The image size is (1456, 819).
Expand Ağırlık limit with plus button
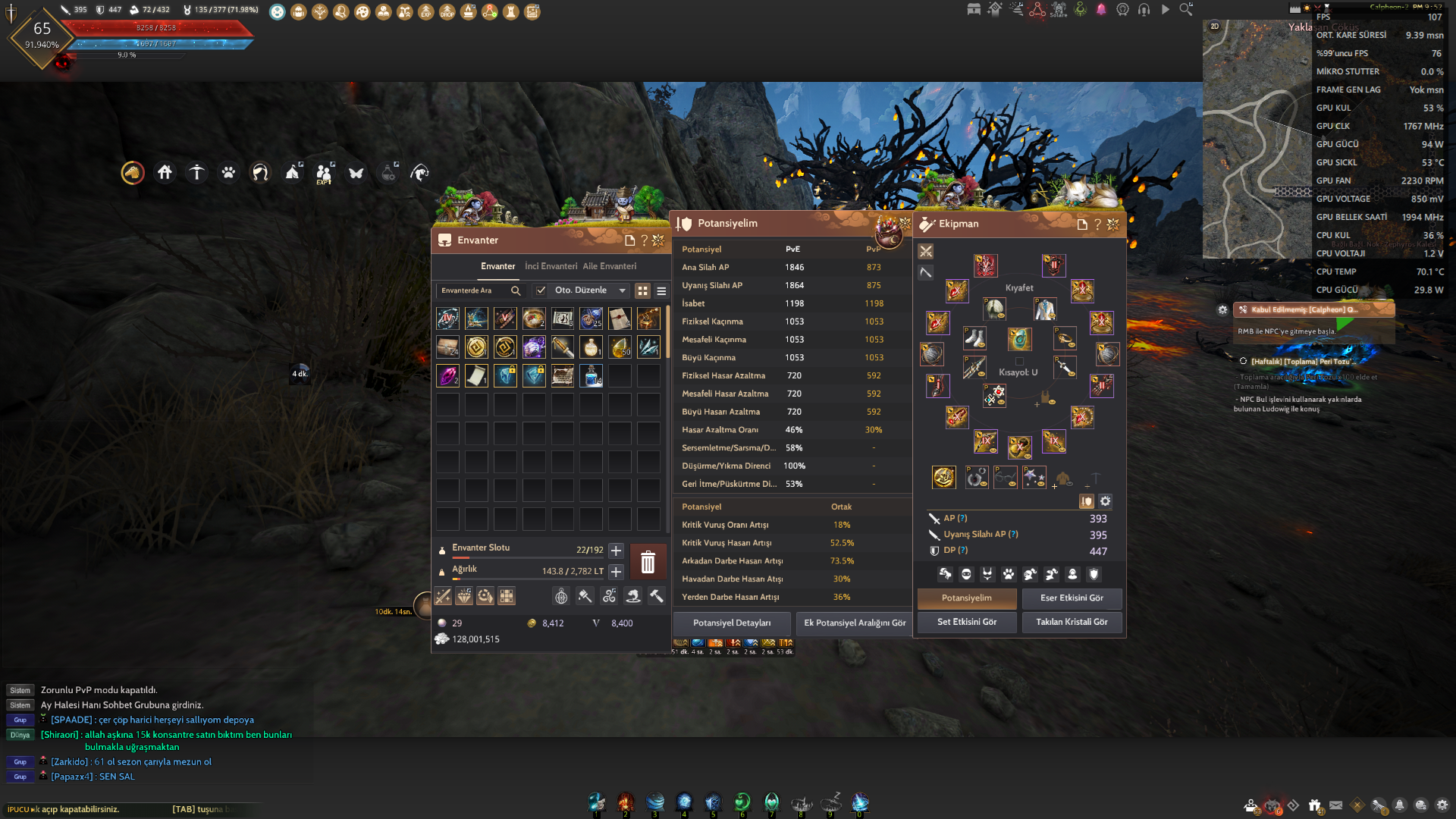[617, 572]
